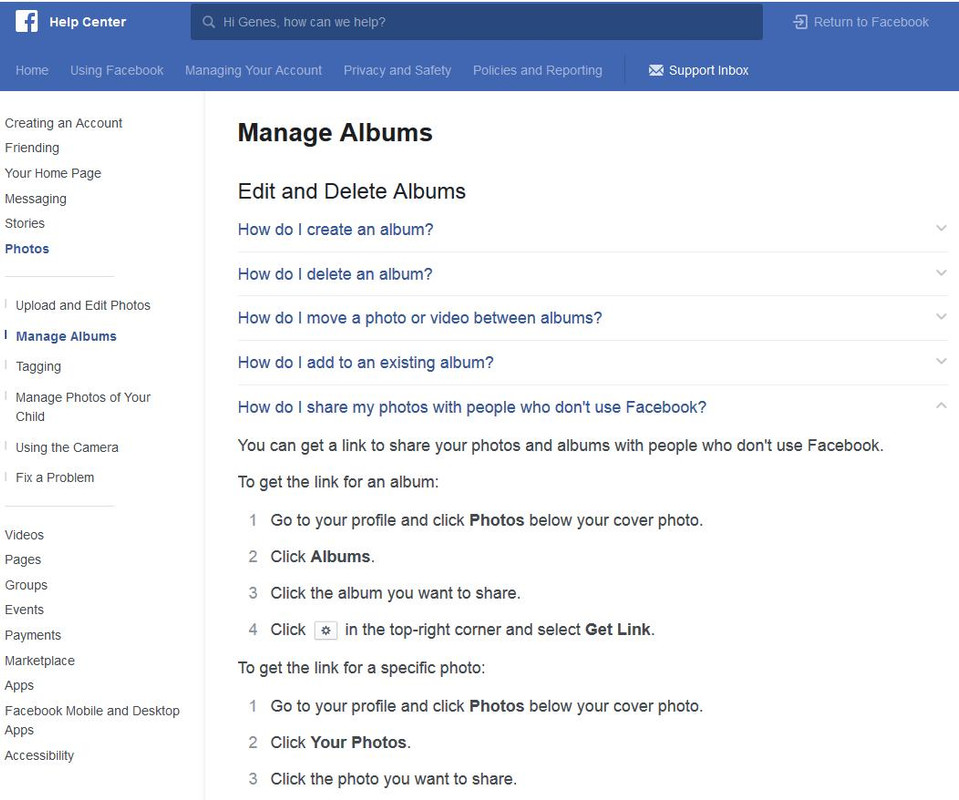The height and width of the screenshot is (800, 959).
Task: Click "To get the link for a specific photo:"
Action: pyautogui.click(x=361, y=668)
